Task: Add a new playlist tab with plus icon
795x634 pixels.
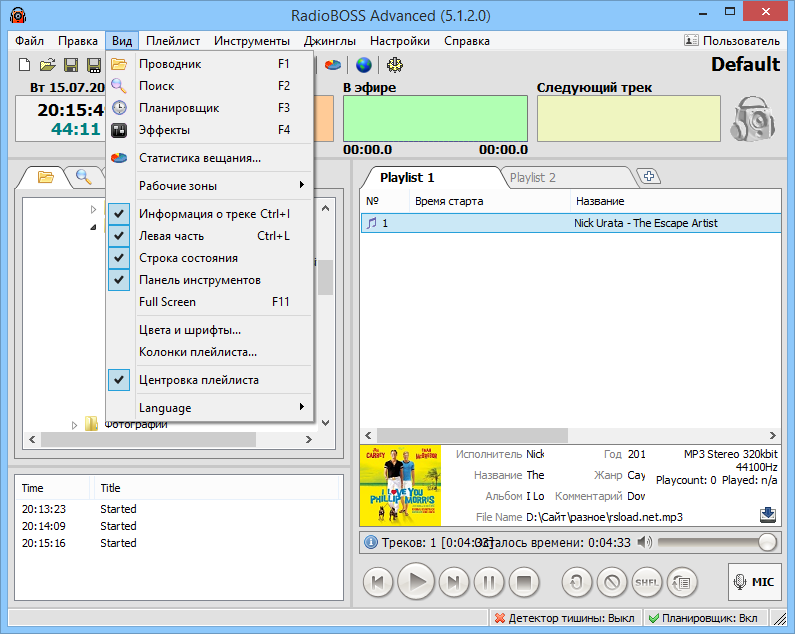Action: point(648,177)
